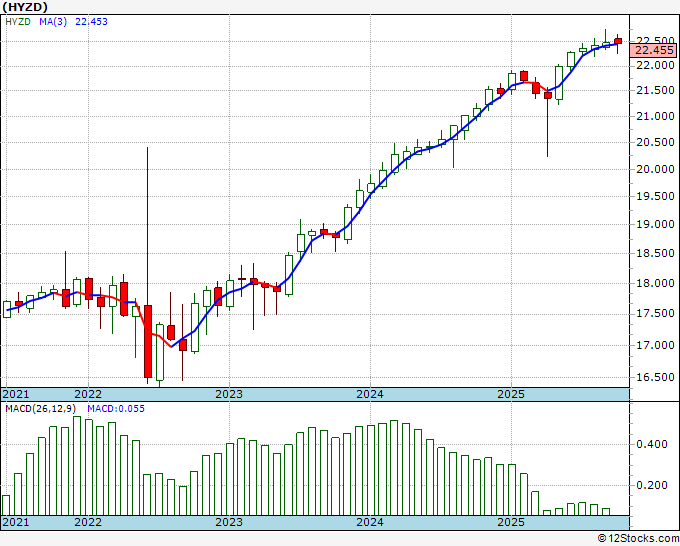Click 2024 on the MACD panel time axis
Viewport: 680px width, 546px height.
[x=370, y=522]
